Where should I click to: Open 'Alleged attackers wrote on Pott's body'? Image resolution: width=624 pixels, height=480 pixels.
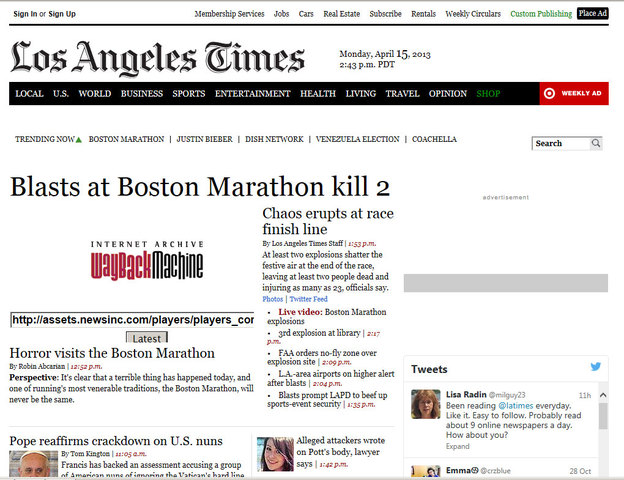341,452
